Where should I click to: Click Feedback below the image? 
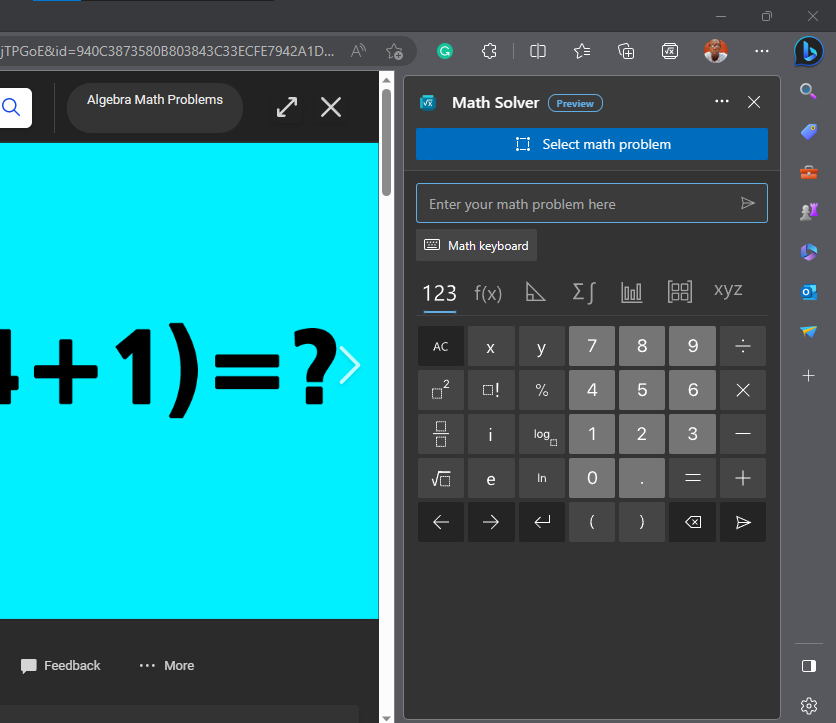point(60,665)
